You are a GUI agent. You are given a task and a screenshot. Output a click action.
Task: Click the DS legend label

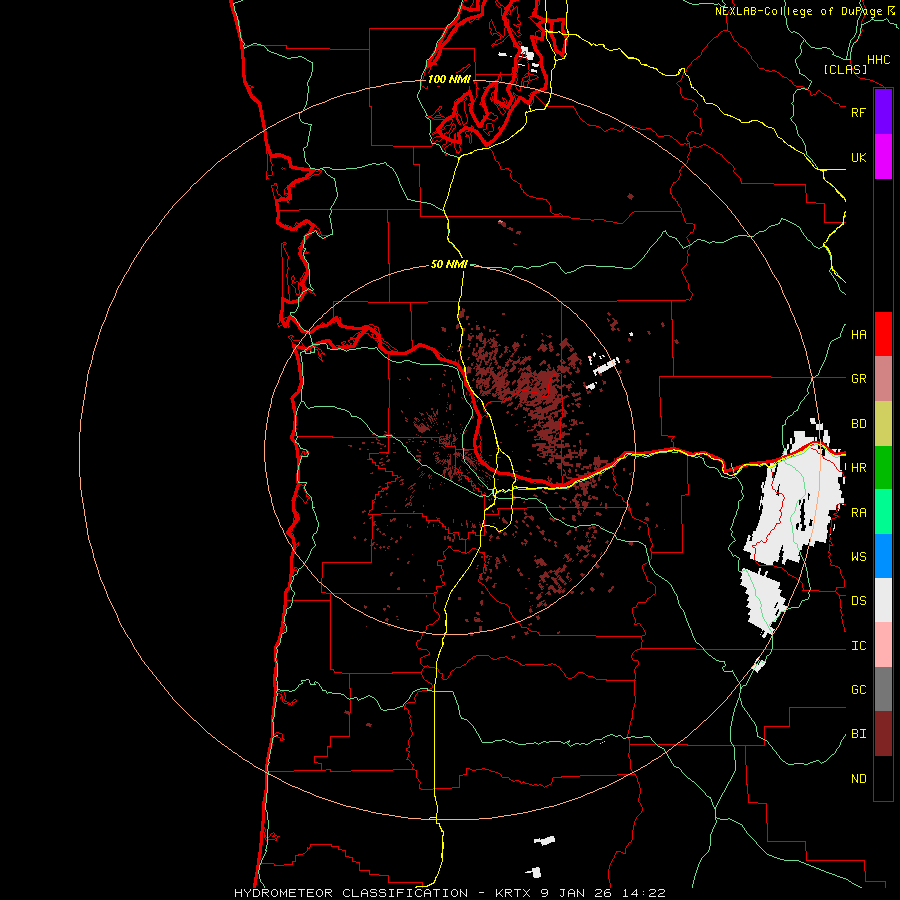(858, 601)
